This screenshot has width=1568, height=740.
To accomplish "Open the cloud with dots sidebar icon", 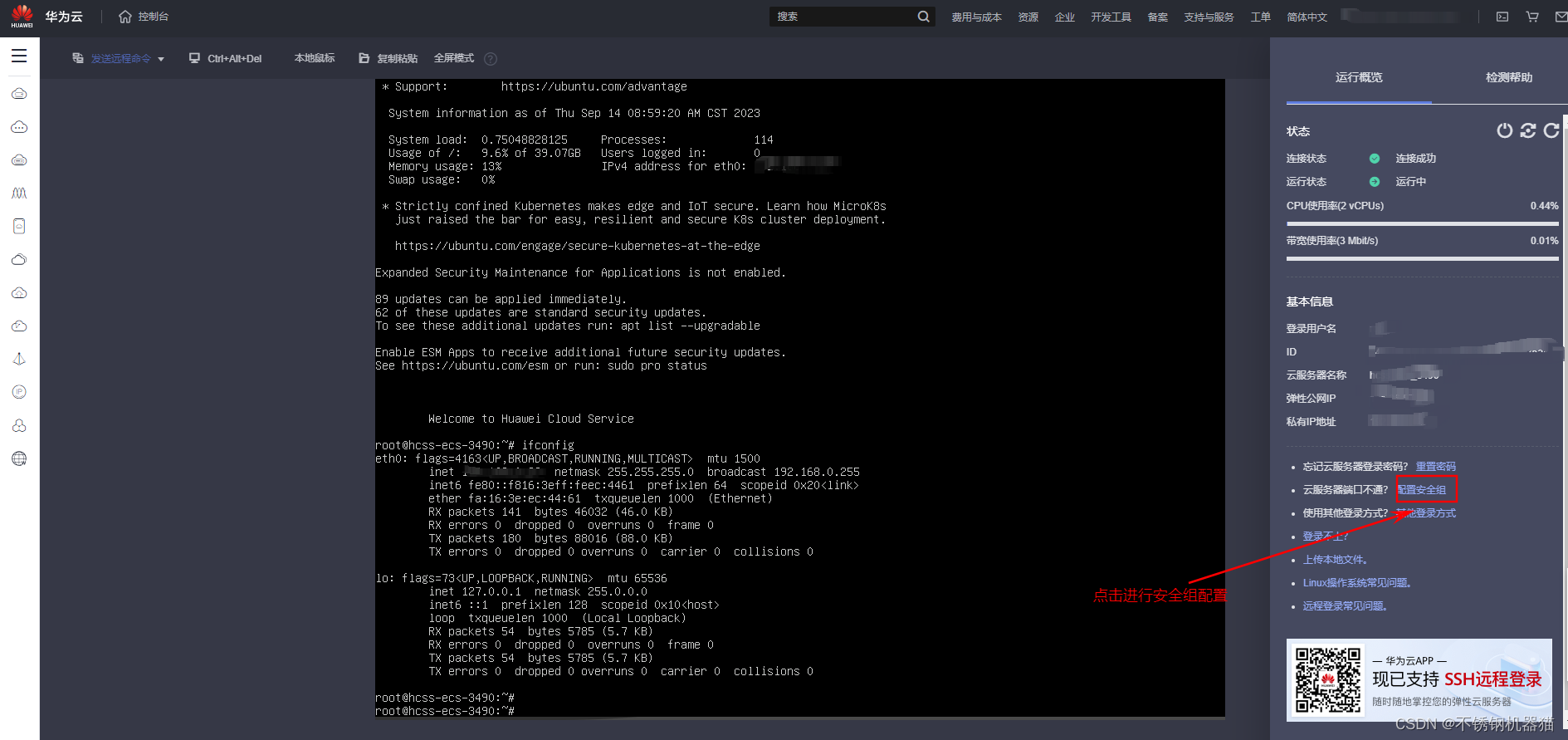I will 19,127.
